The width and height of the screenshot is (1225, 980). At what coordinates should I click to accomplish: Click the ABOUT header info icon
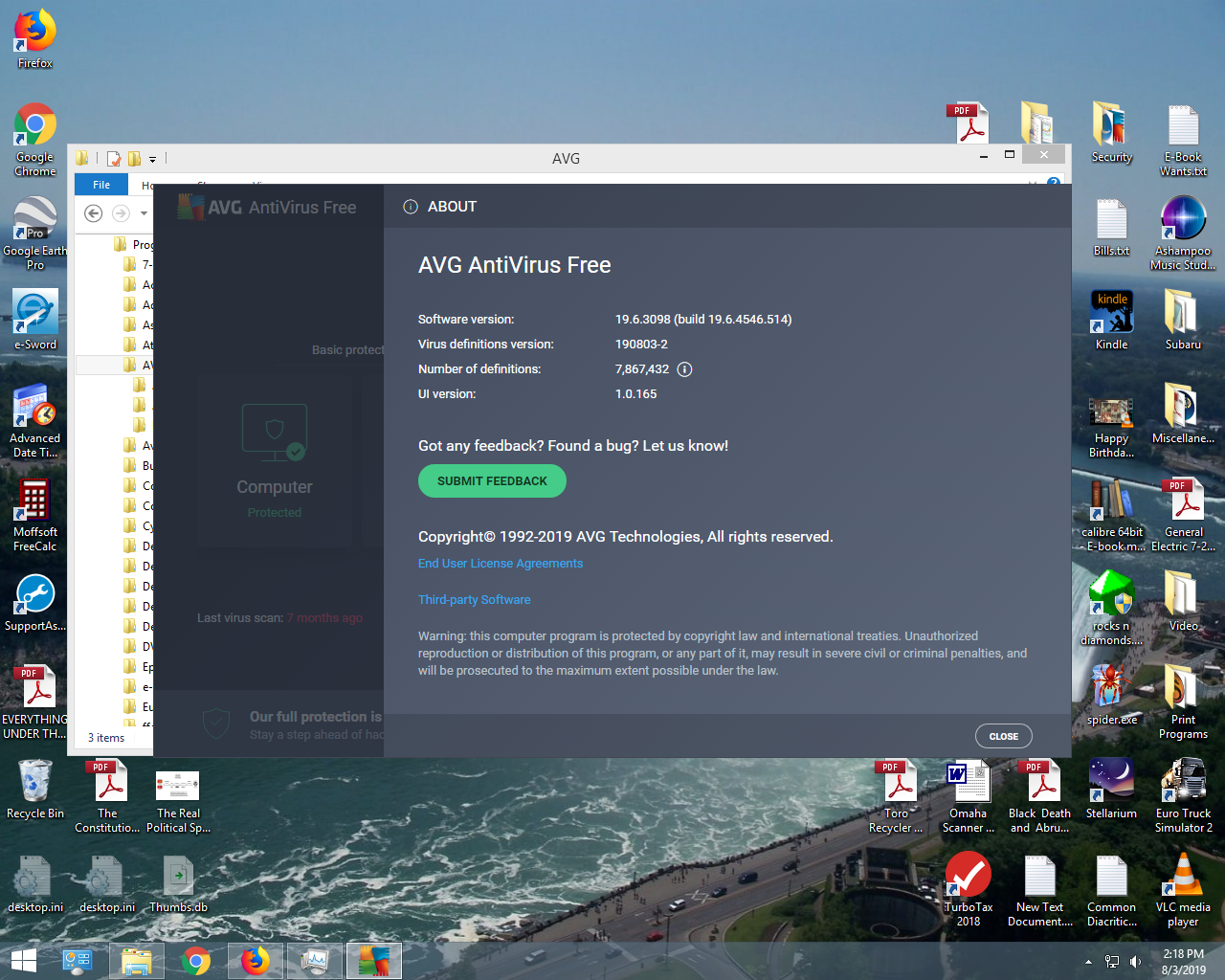[411, 207]
